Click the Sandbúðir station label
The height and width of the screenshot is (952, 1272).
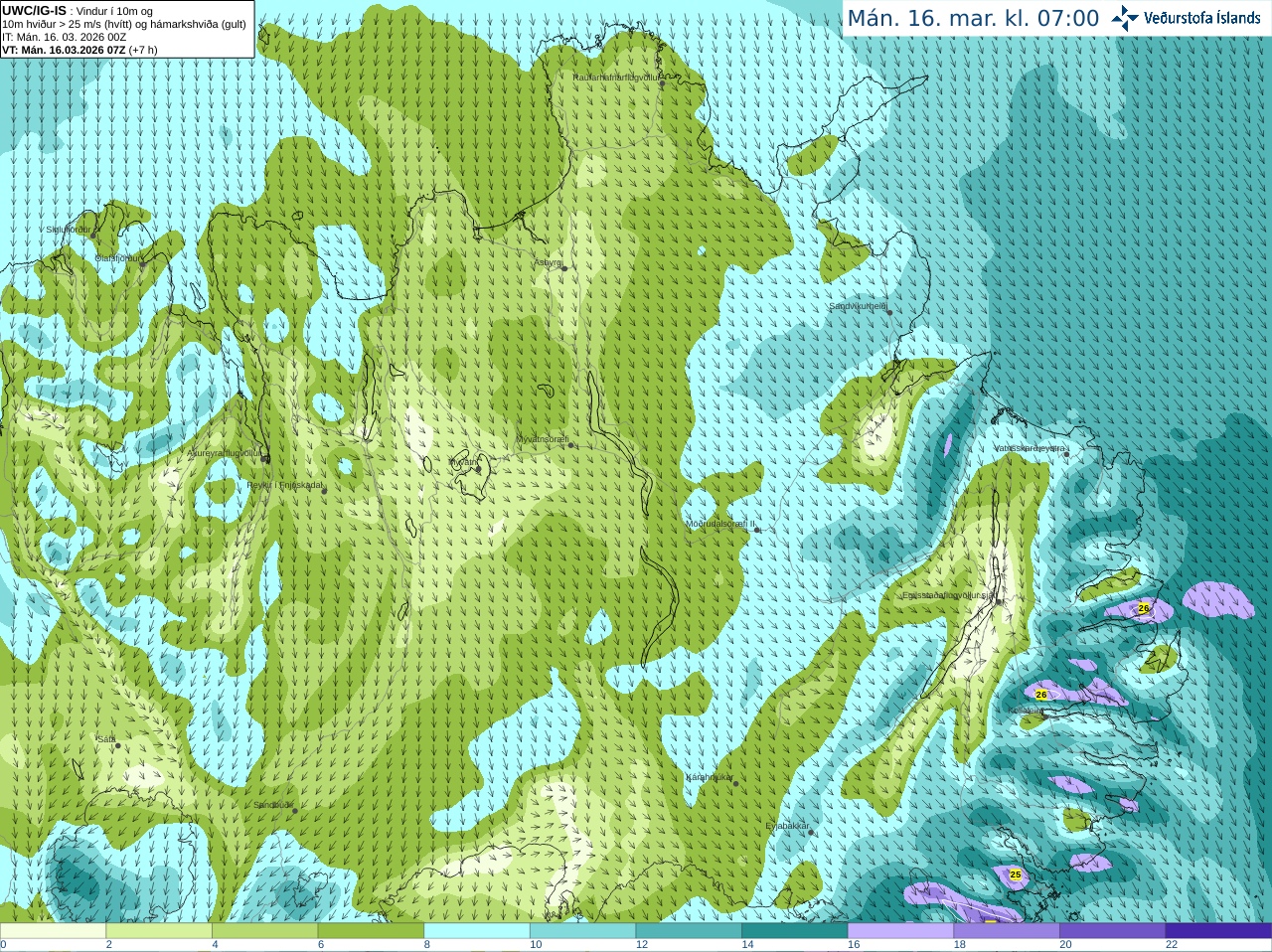[273, 805]
